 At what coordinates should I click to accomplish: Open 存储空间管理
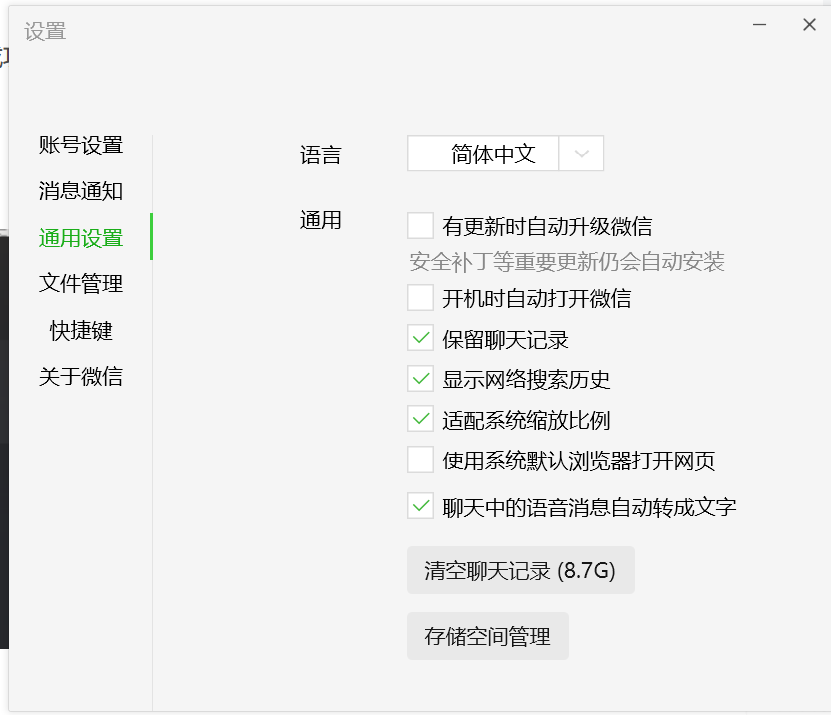(x=488, y=636)
